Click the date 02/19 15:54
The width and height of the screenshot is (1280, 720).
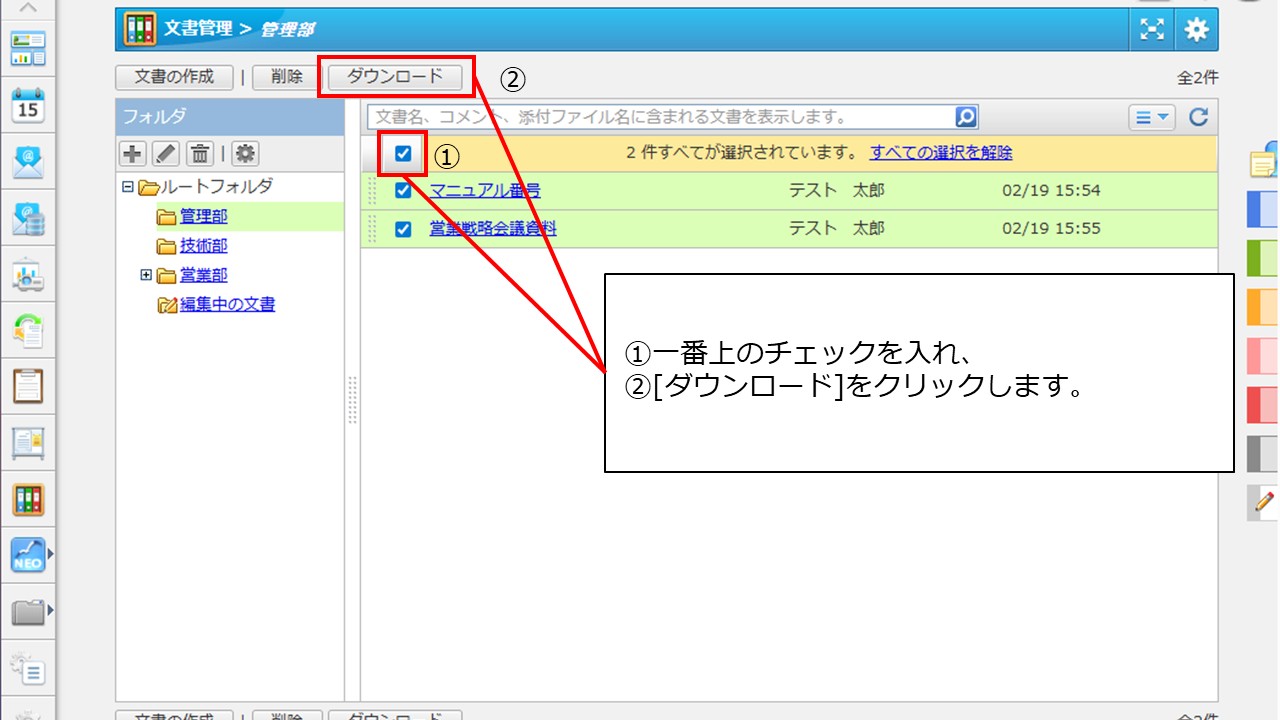click(x=1051, y=190)
